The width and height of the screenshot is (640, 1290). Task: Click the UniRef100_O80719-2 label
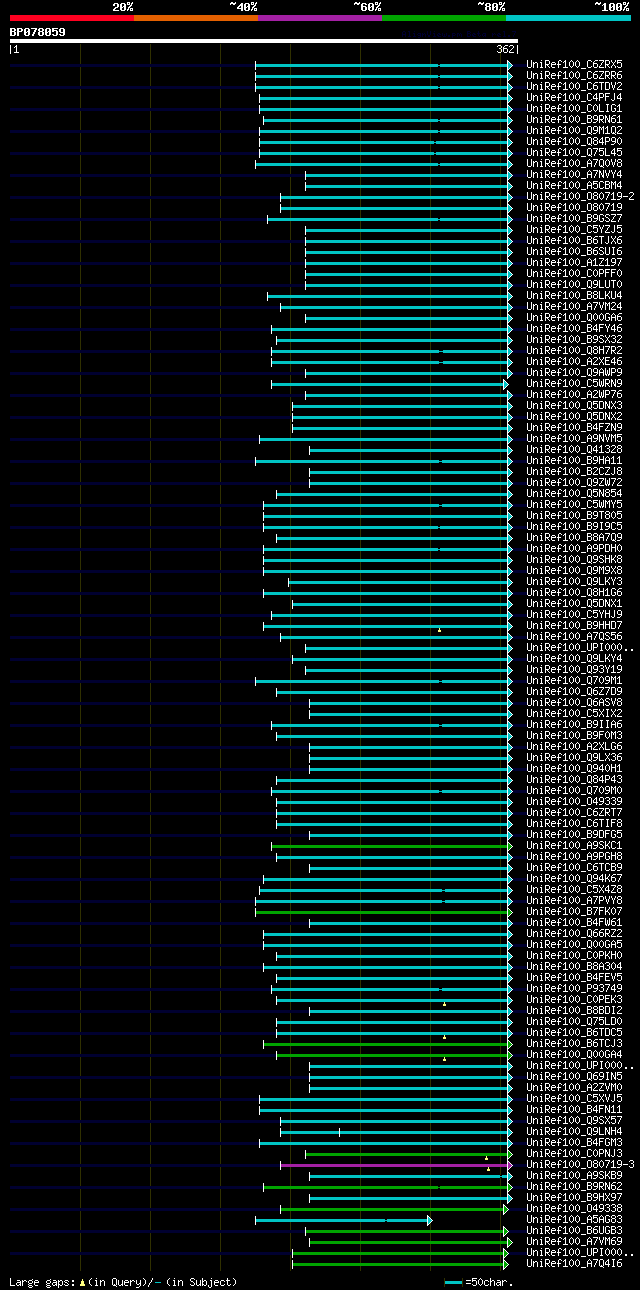[580, 196]
